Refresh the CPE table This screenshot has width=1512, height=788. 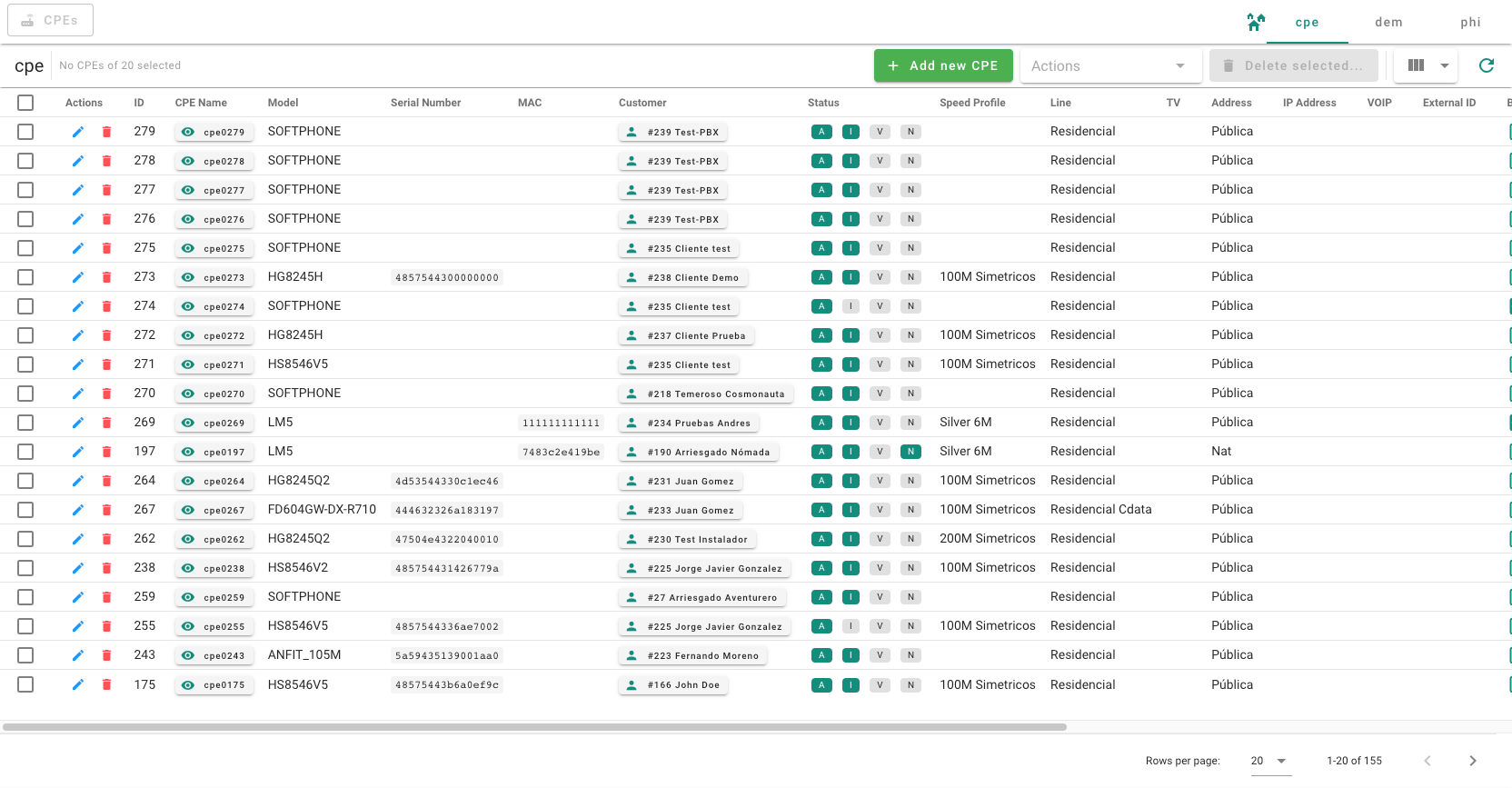coord(1487,65)
